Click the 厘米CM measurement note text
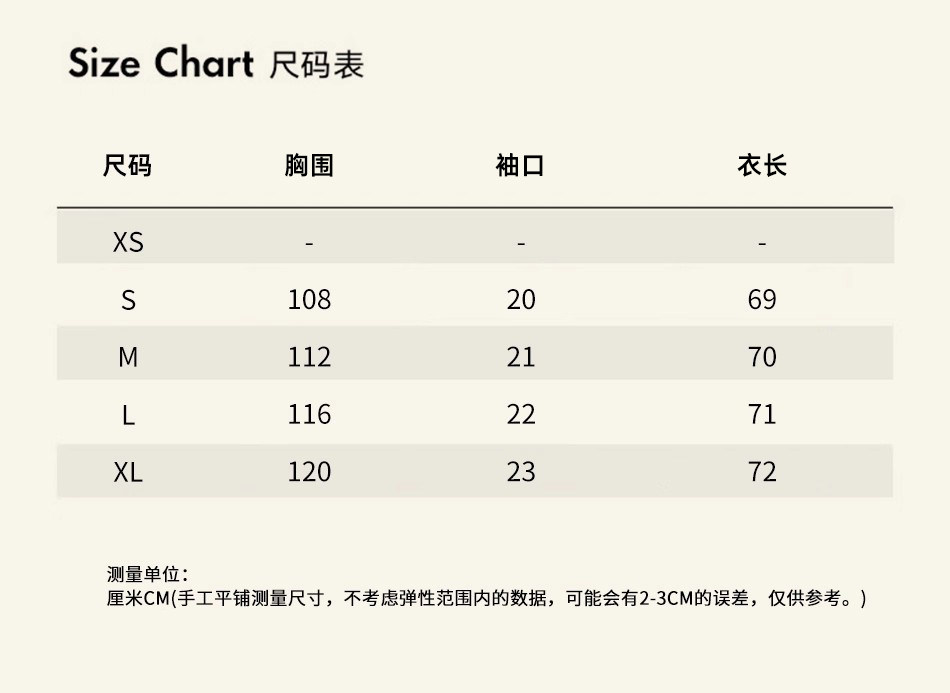 tap(486, 599)
